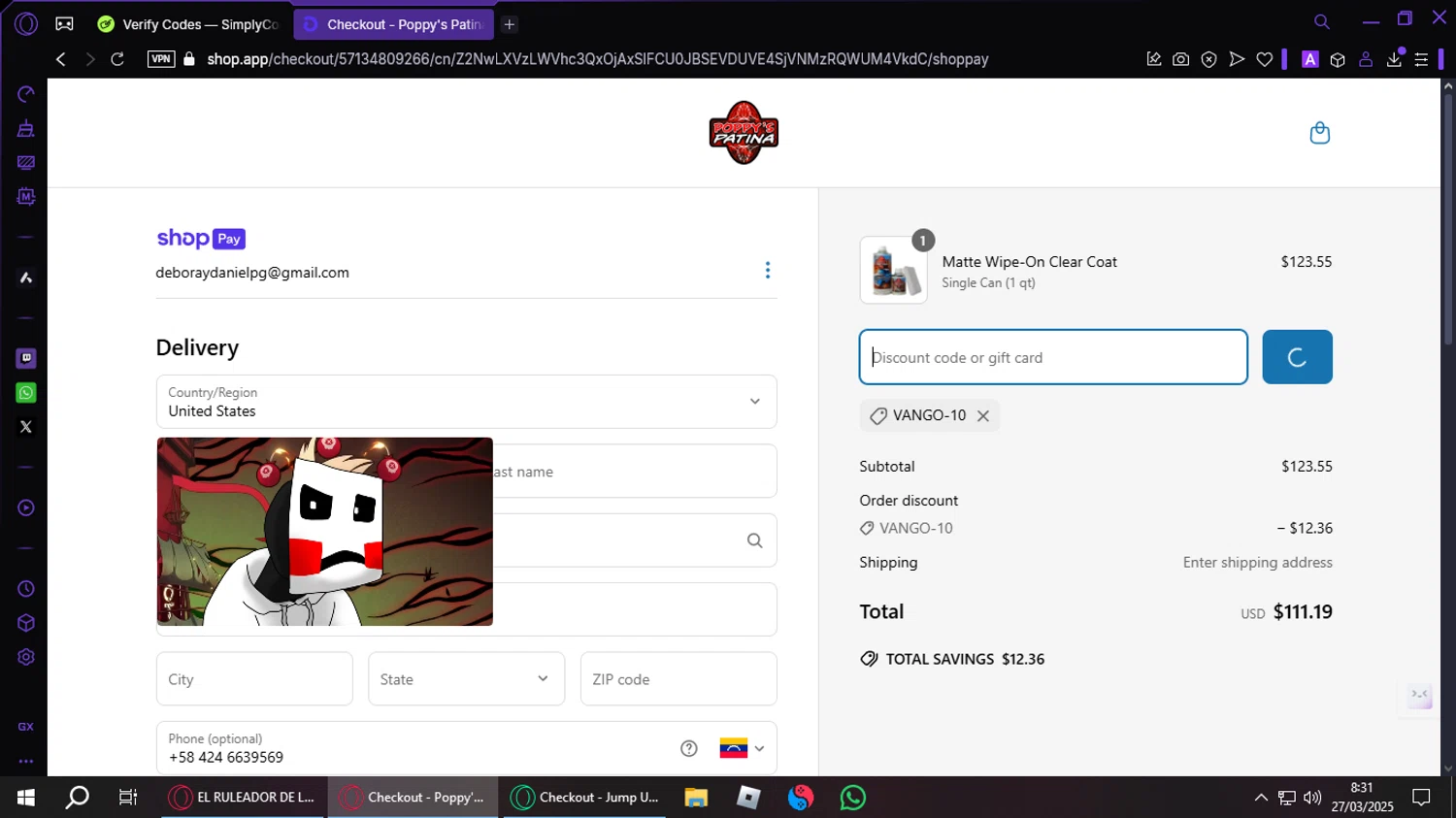Viewport: 1456px width, 818px height.
Task: Click the blue apply discount button
Action: (1297, 357)
